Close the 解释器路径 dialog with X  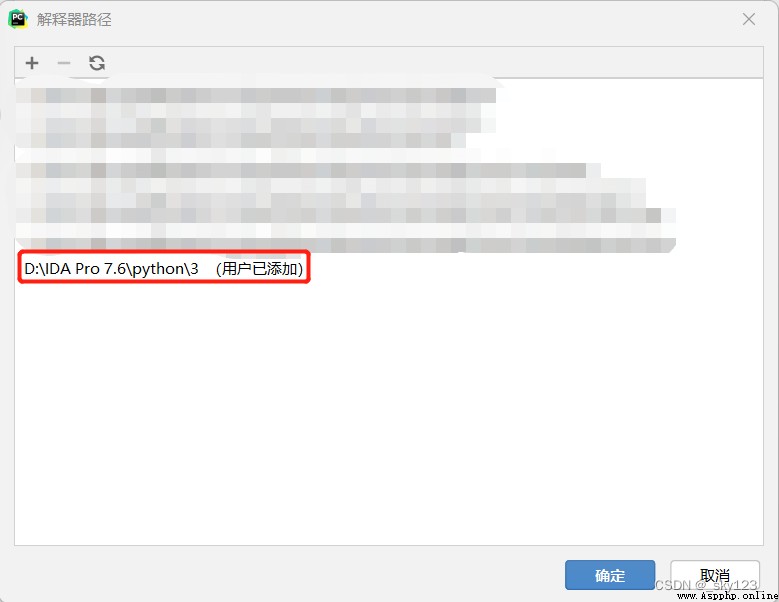coord(749,19)
